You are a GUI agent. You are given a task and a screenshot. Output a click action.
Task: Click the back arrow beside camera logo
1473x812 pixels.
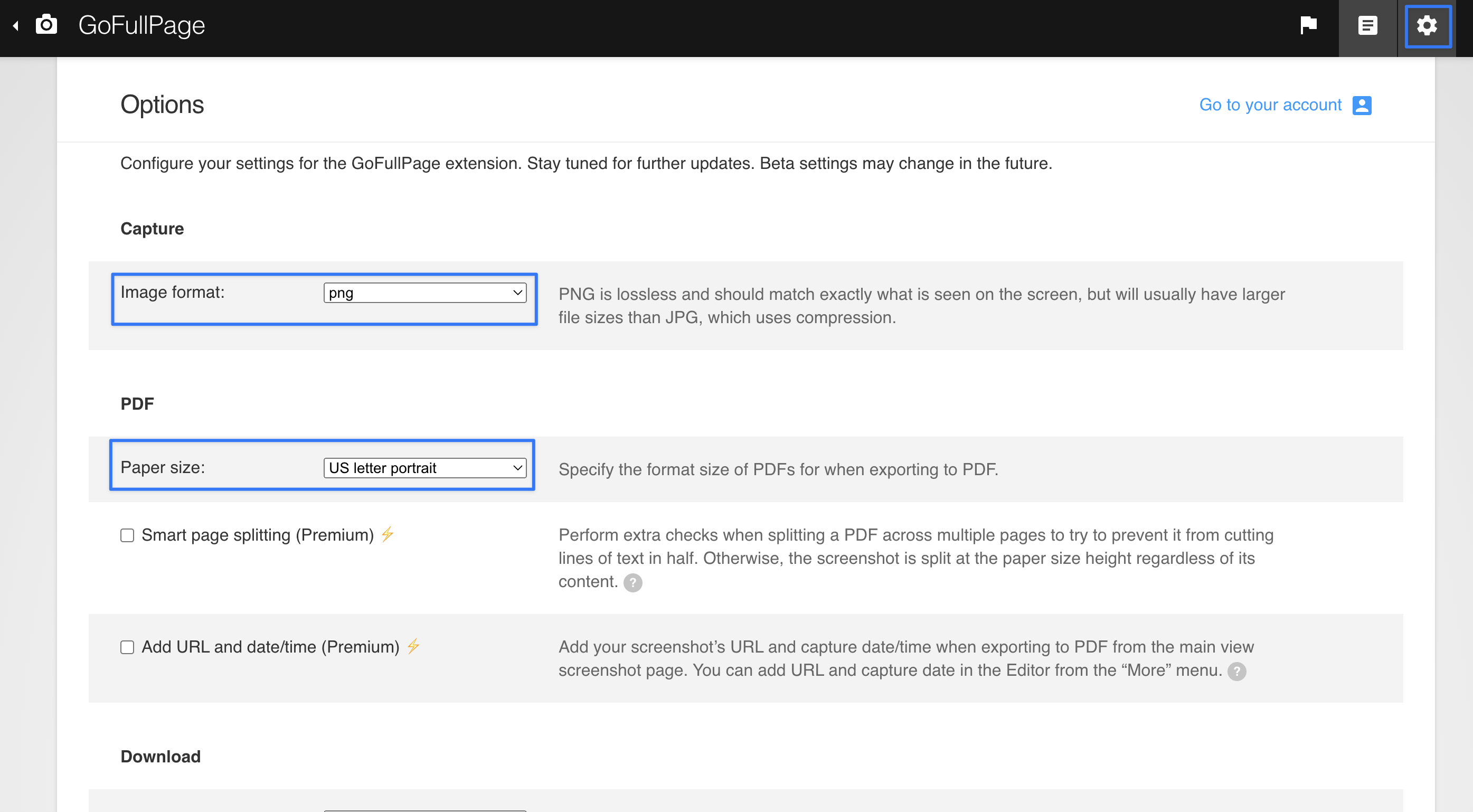click(x=16, y=26)
